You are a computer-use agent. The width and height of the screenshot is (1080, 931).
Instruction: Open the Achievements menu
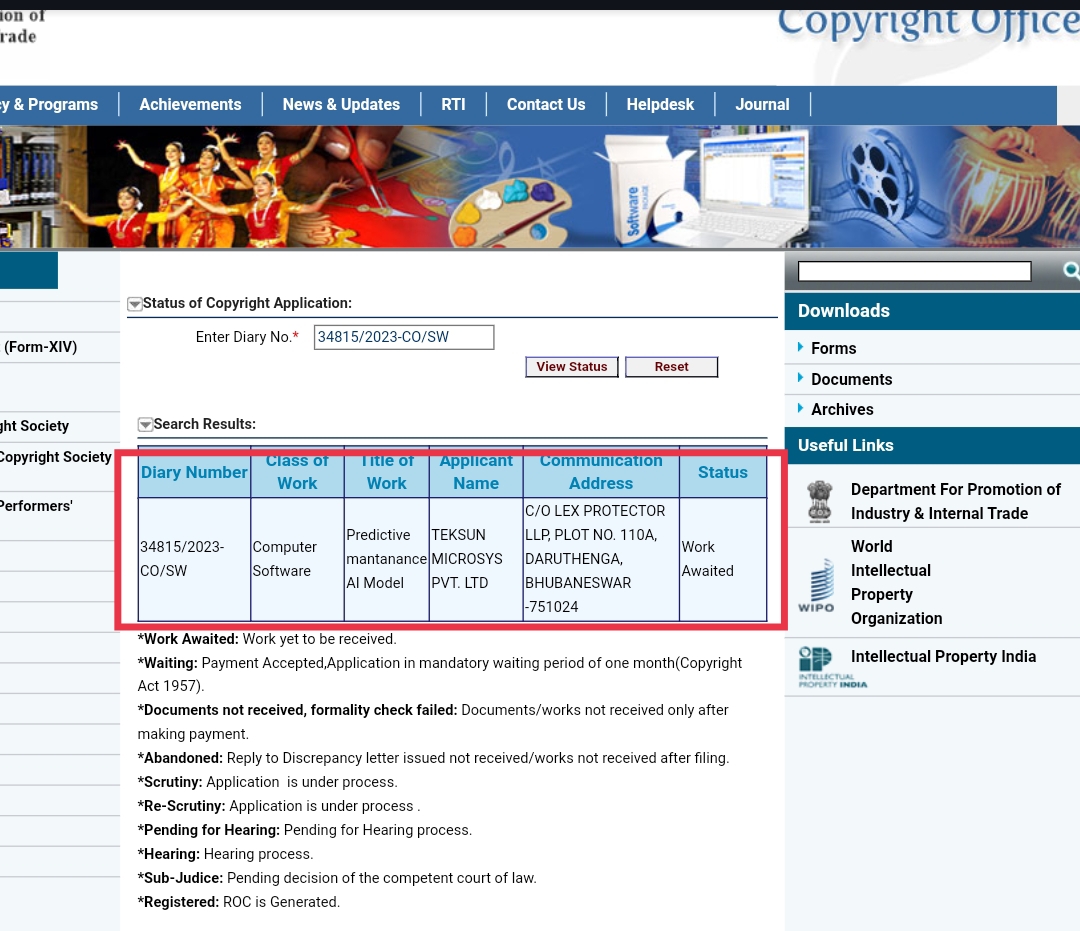point(190,104)
